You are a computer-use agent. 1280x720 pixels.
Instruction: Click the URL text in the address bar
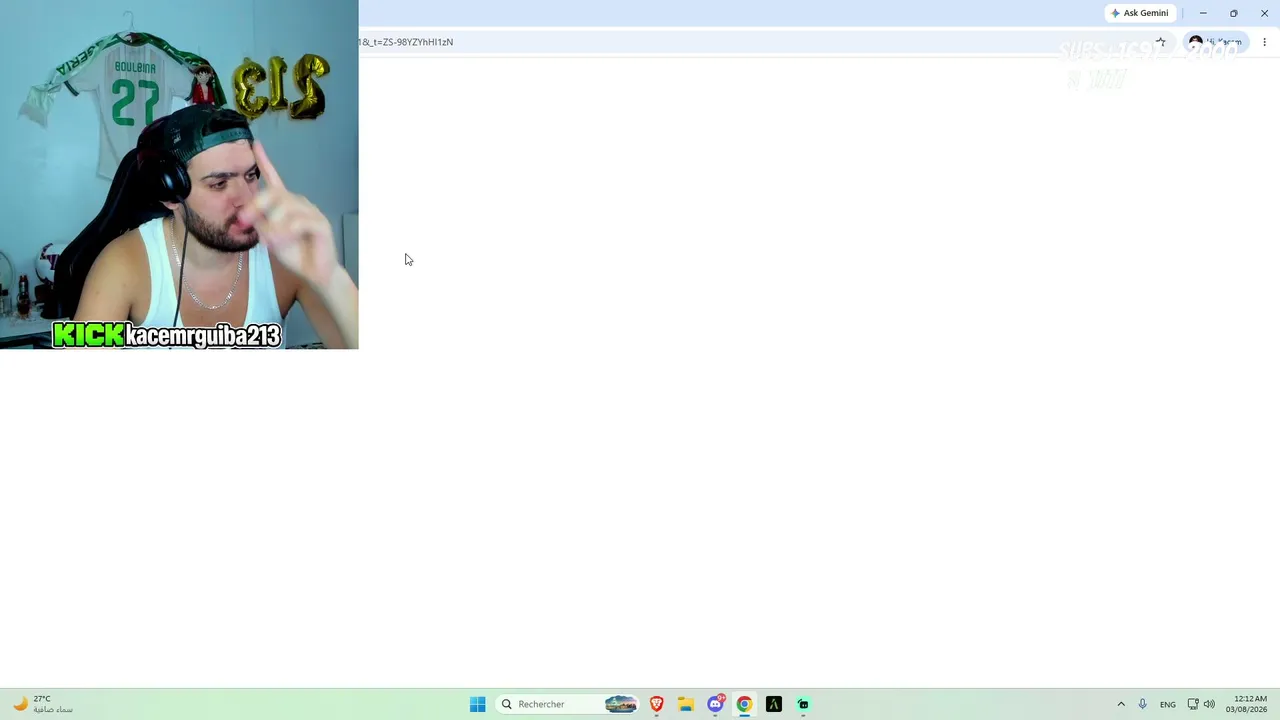(406, 42)
